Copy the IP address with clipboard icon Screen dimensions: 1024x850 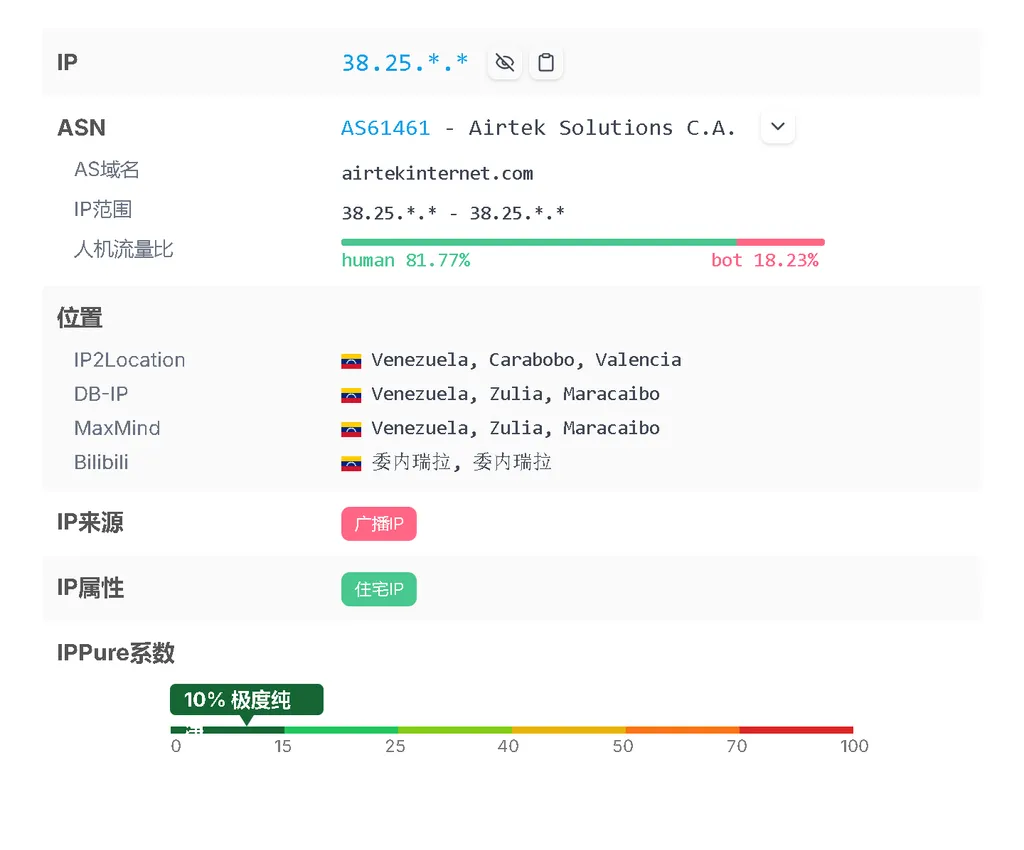[546, 63]
